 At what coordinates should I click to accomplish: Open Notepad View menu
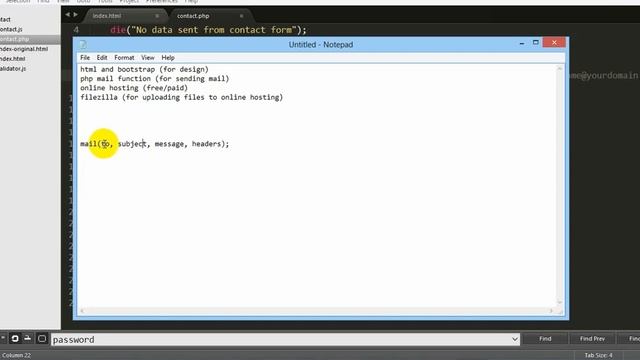148,58
